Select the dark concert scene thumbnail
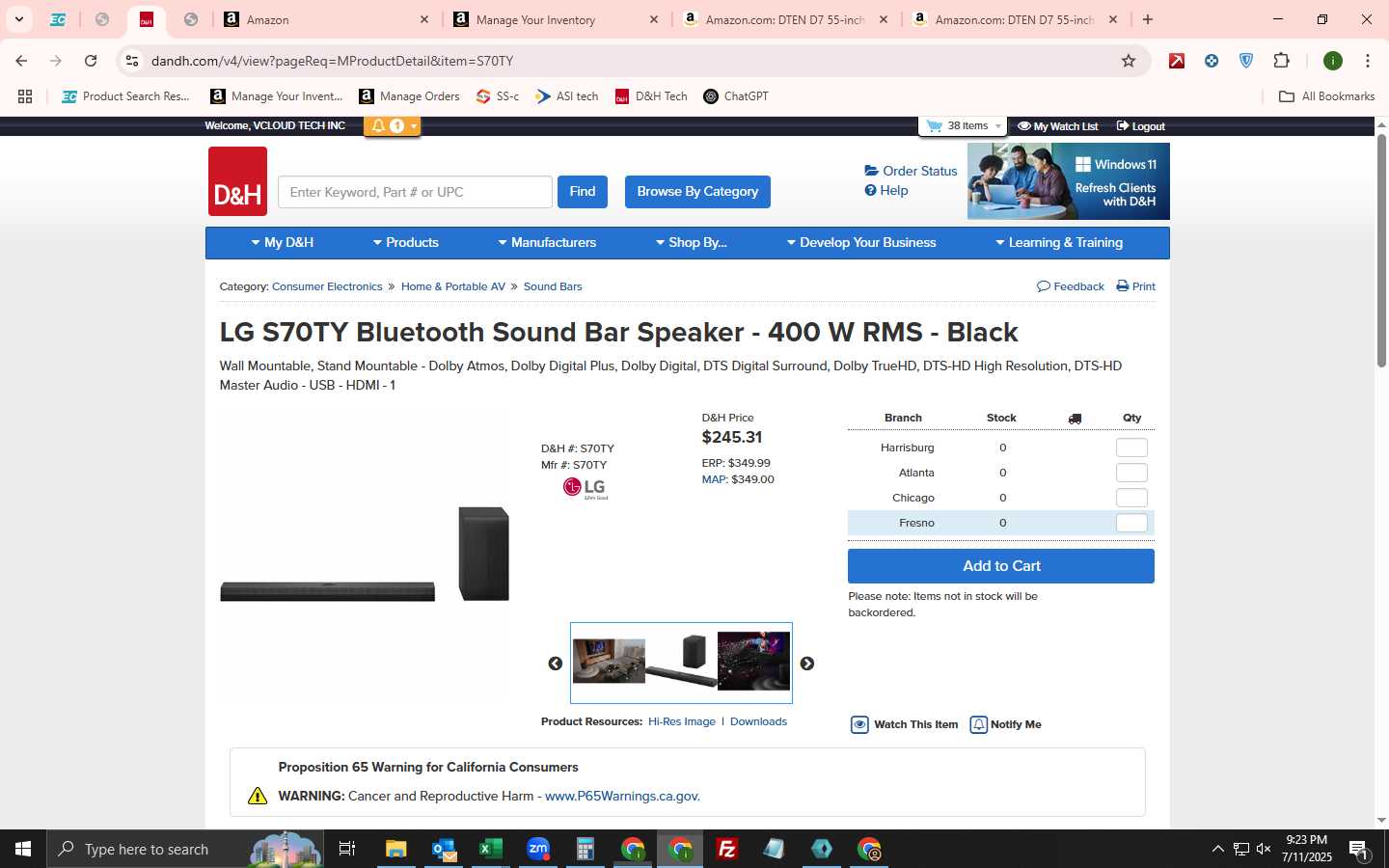Image resolution: width=1389 pixels, height=868 pixels. pyautogui.click(x=753, y=662)
